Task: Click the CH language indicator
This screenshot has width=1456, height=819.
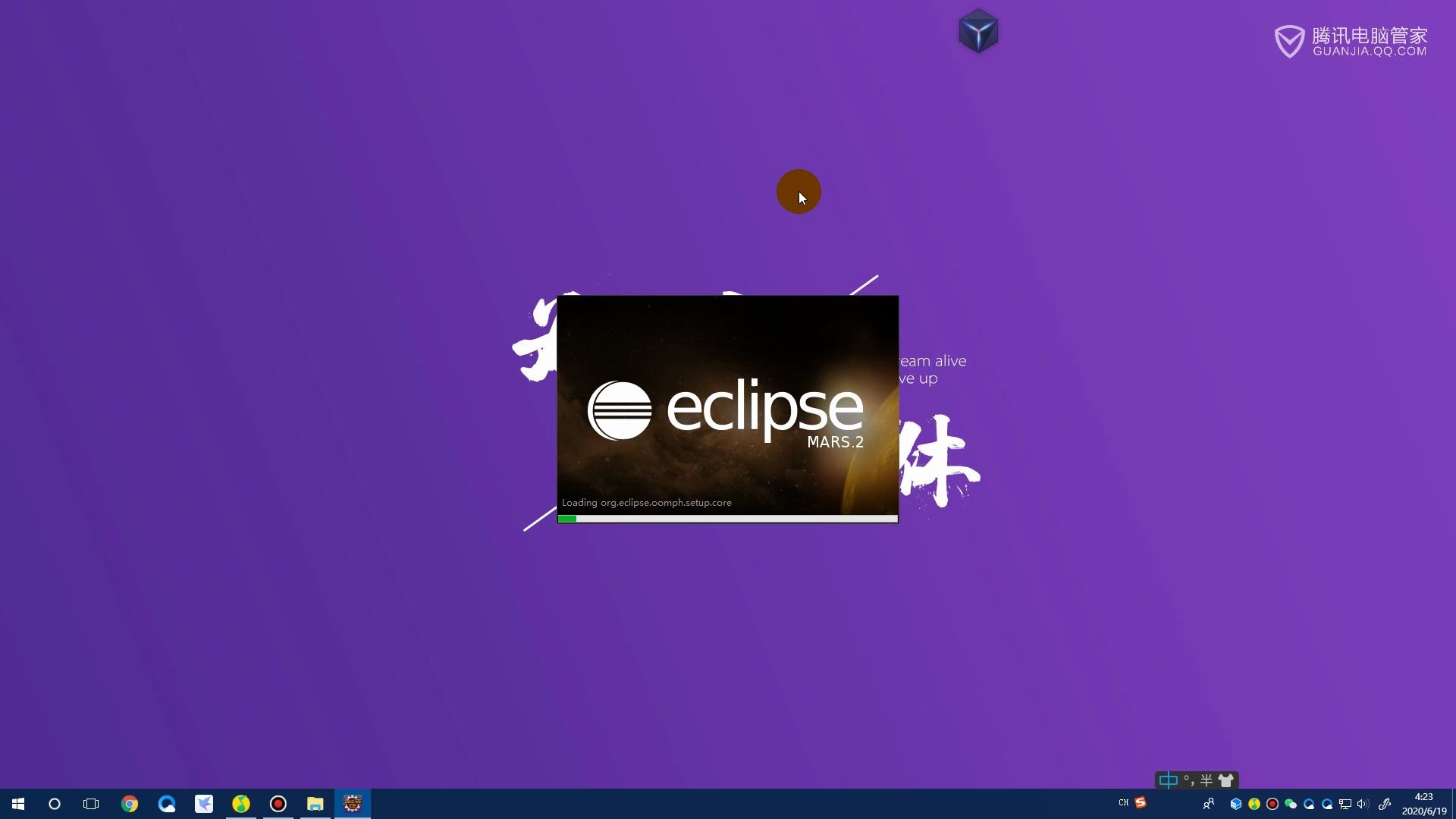Action: 1124,802
